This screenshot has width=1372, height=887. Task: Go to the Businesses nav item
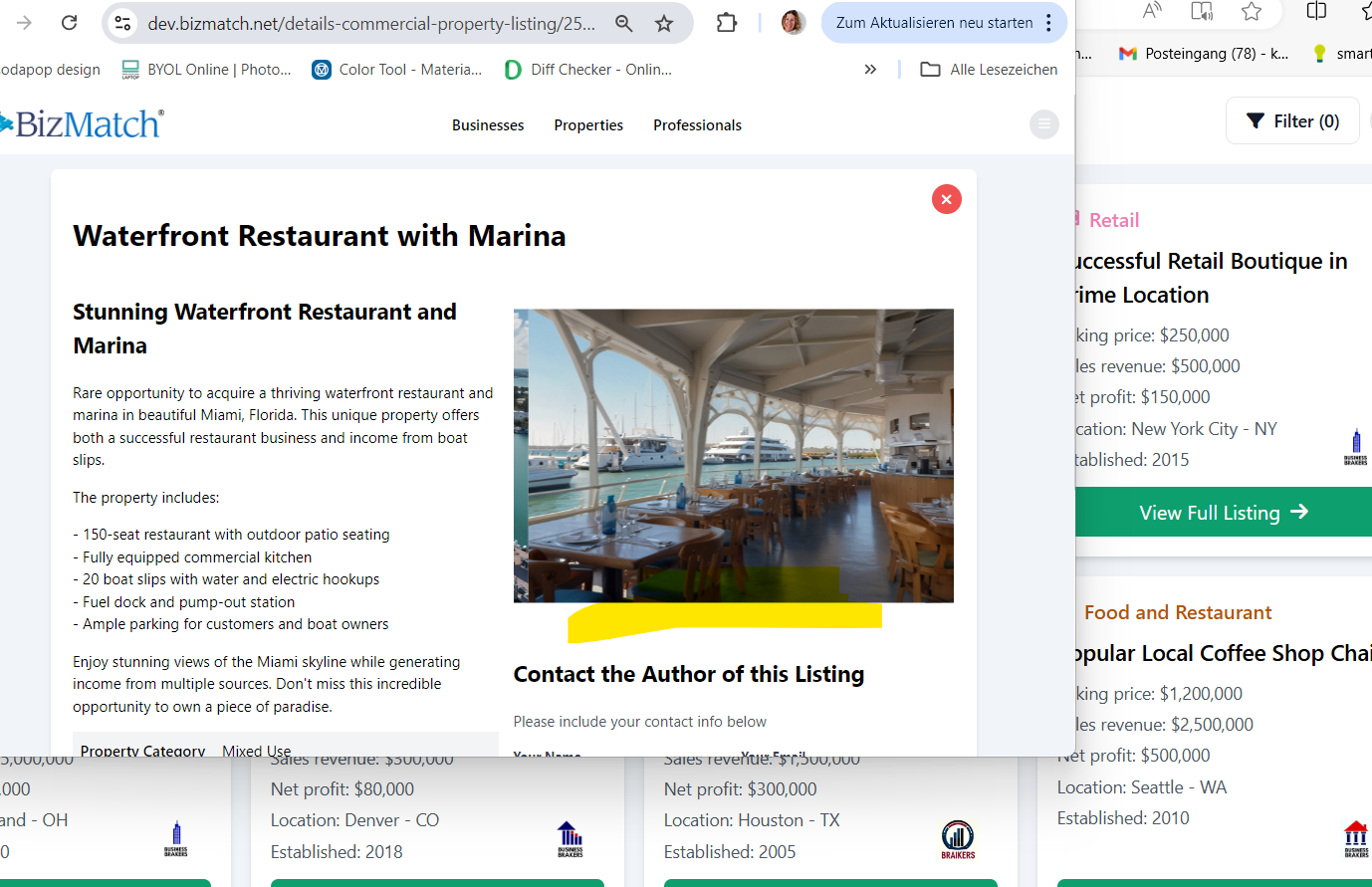[x=488, y=125]
